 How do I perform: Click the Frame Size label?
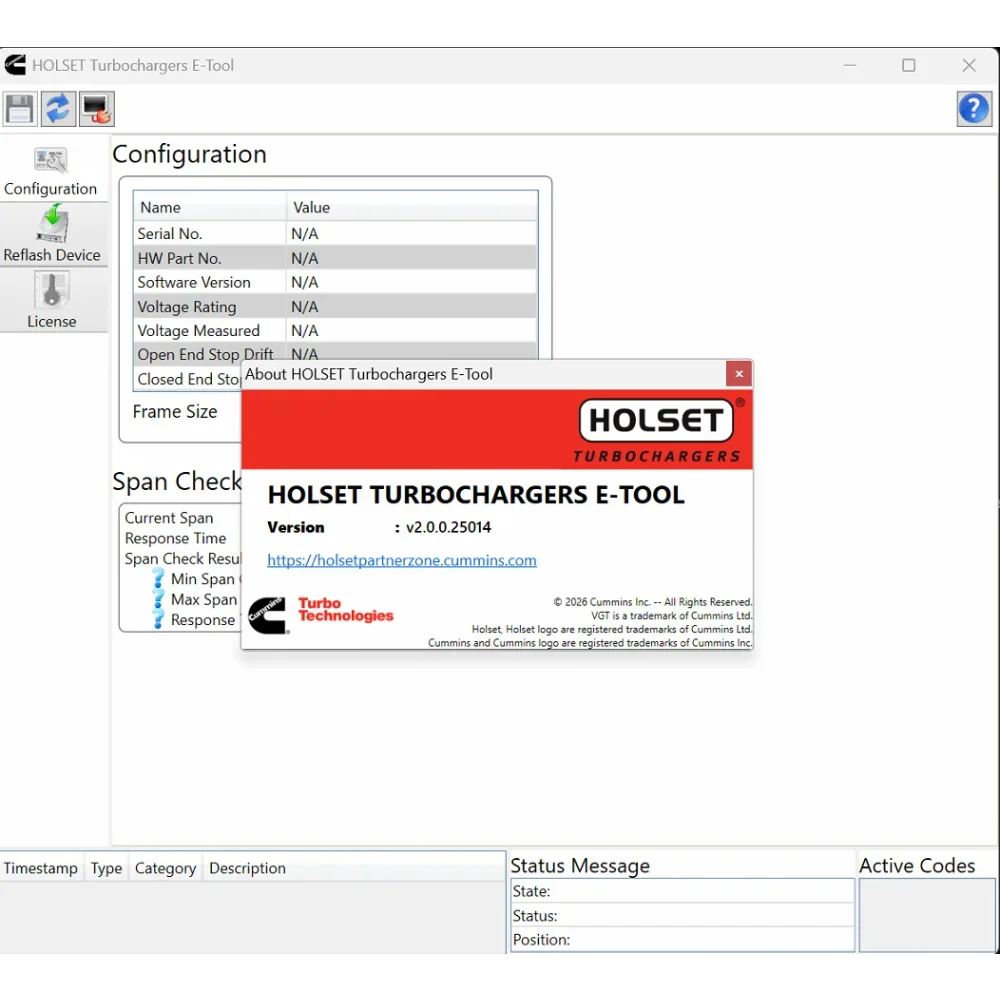(x=175, y=412)
